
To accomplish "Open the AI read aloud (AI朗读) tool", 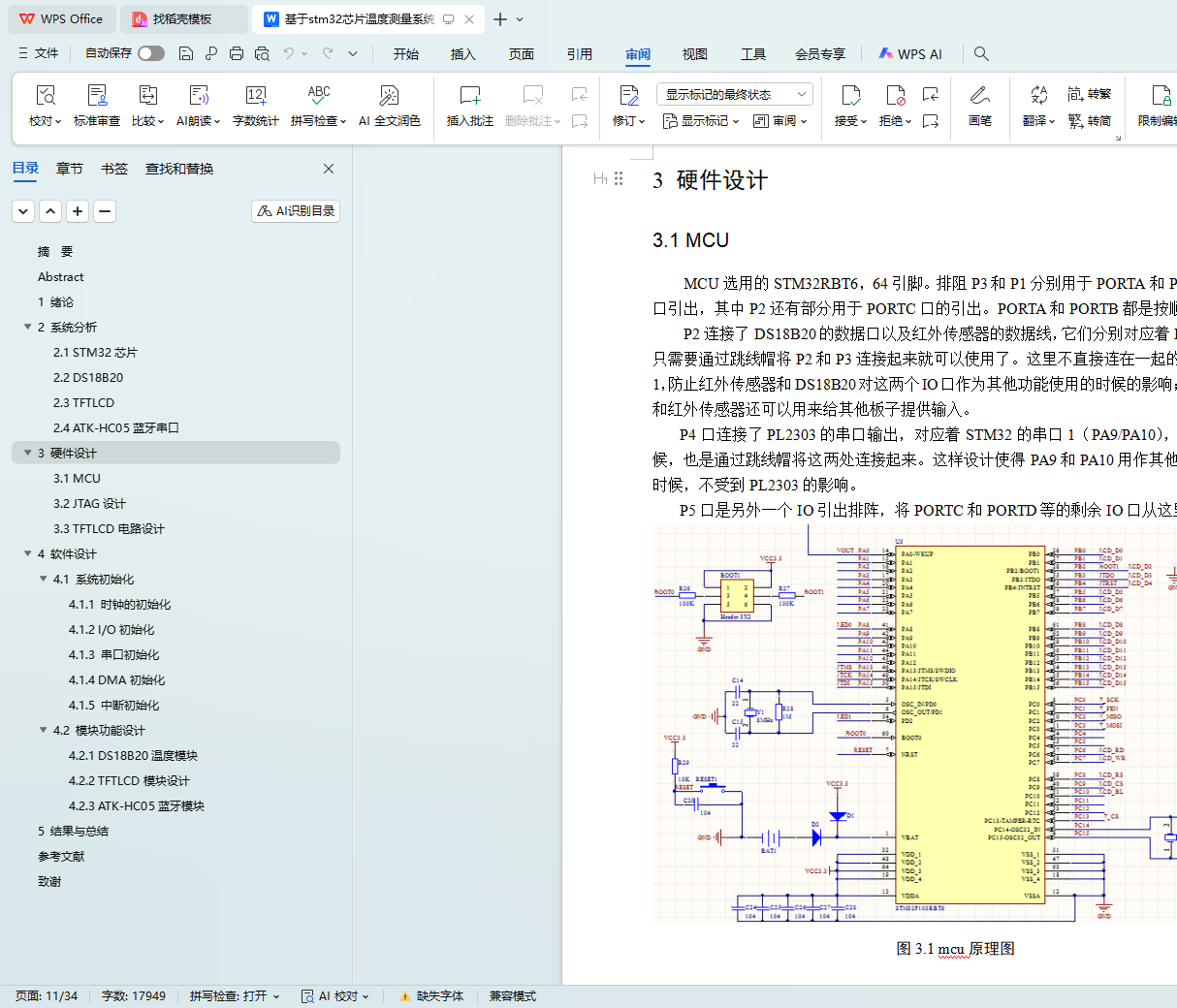I will click(x=198, y=96).
